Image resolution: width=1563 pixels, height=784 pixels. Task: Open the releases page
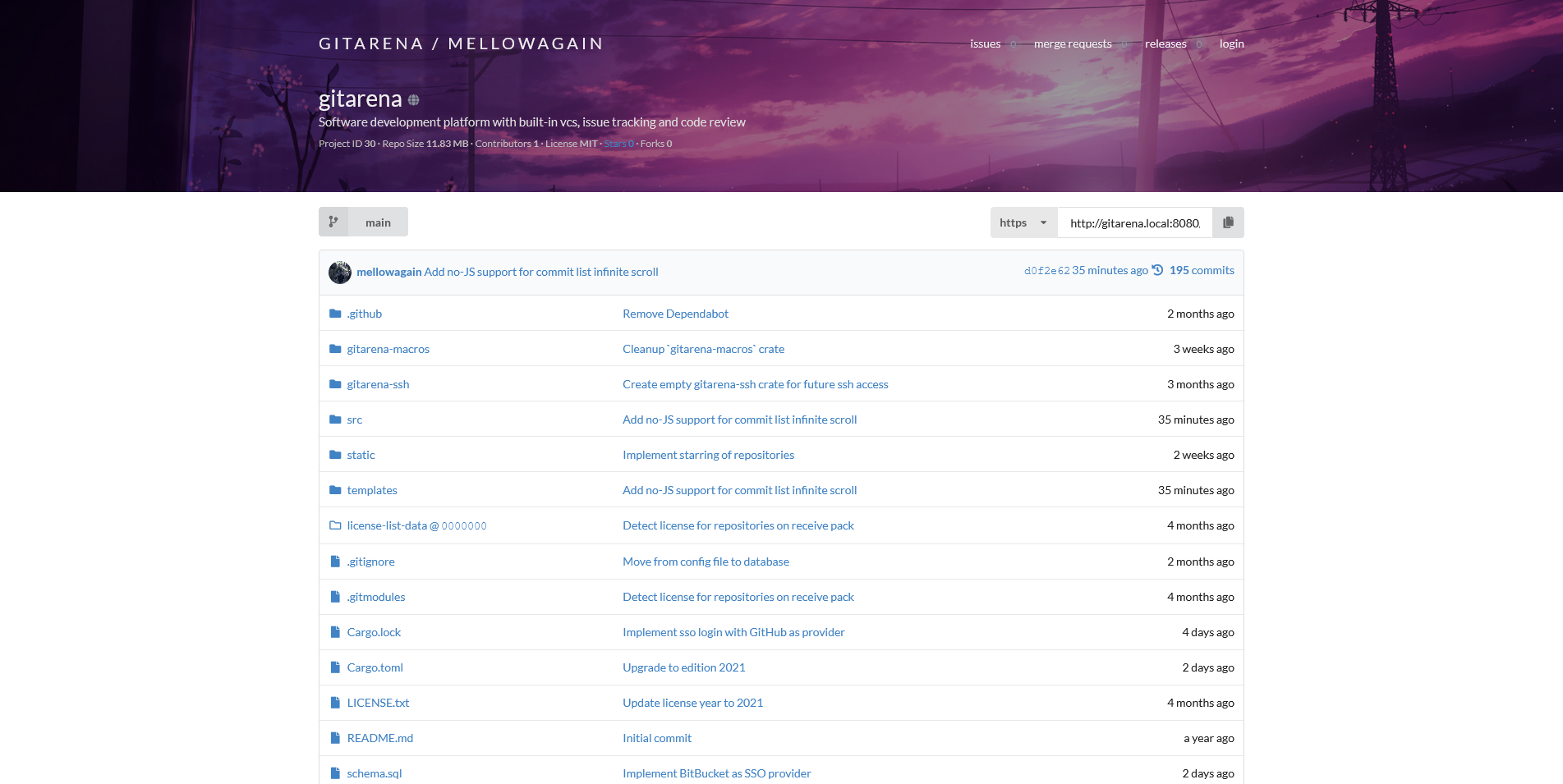[1165, 44]
